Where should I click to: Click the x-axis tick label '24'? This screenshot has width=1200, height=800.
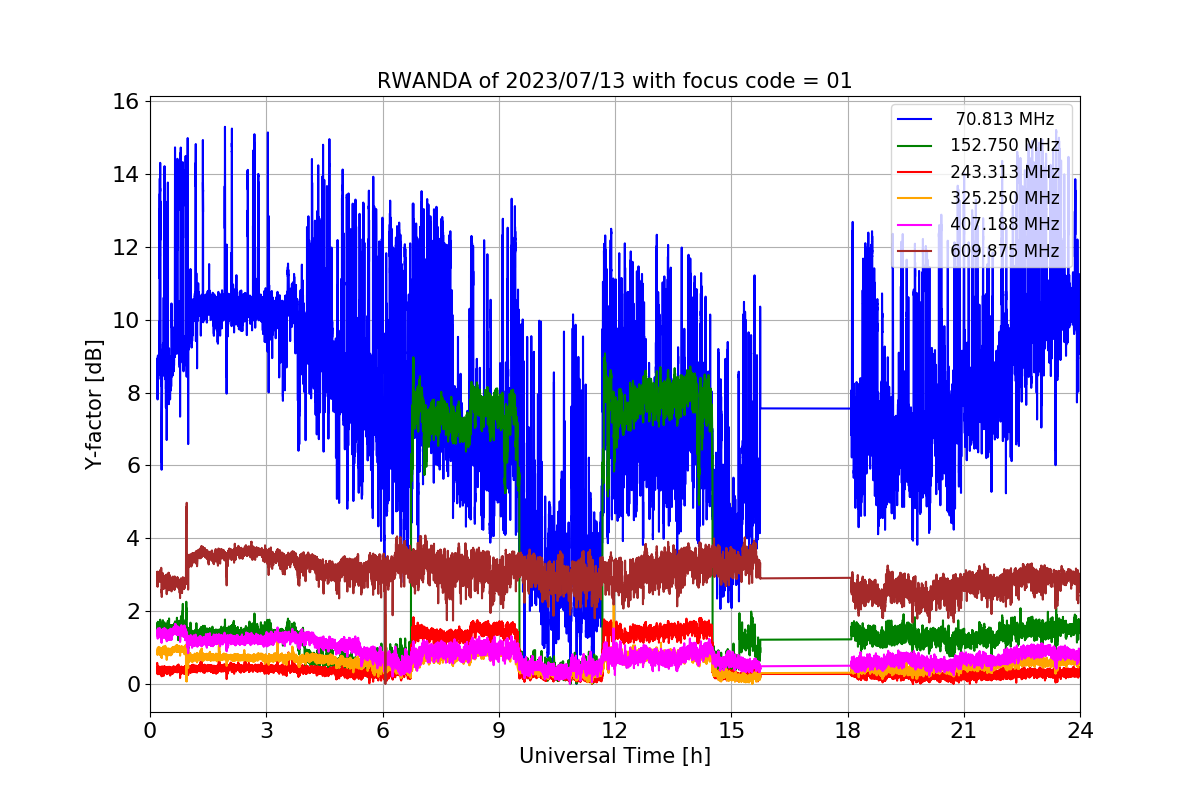click(1079, 730)
